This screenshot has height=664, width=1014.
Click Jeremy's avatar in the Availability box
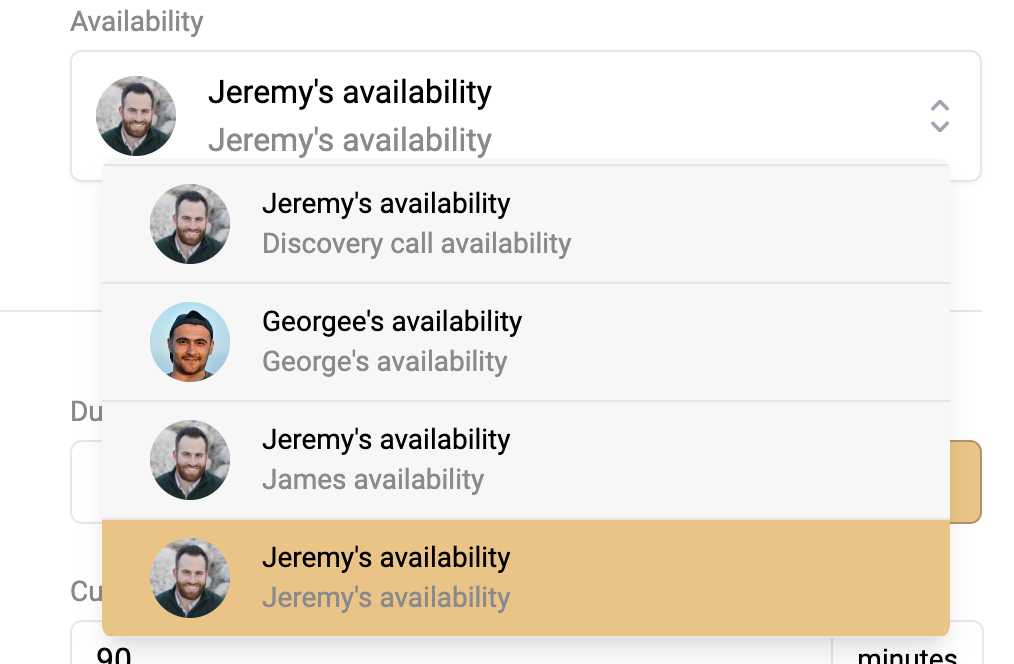click(136, 116)
